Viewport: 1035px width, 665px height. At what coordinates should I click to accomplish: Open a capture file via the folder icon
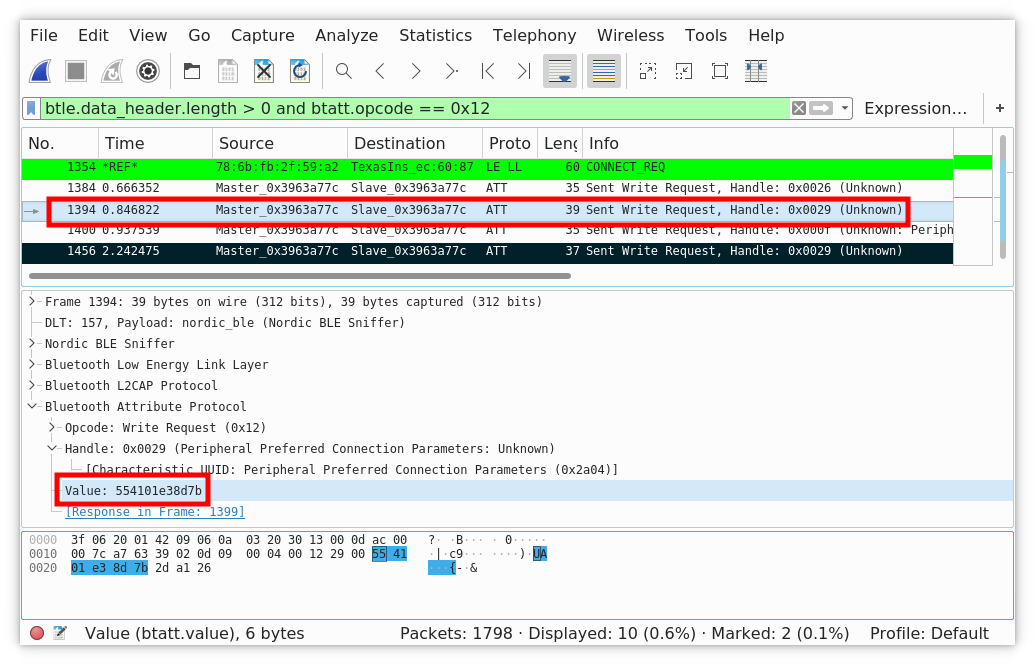tap(190, 70)
